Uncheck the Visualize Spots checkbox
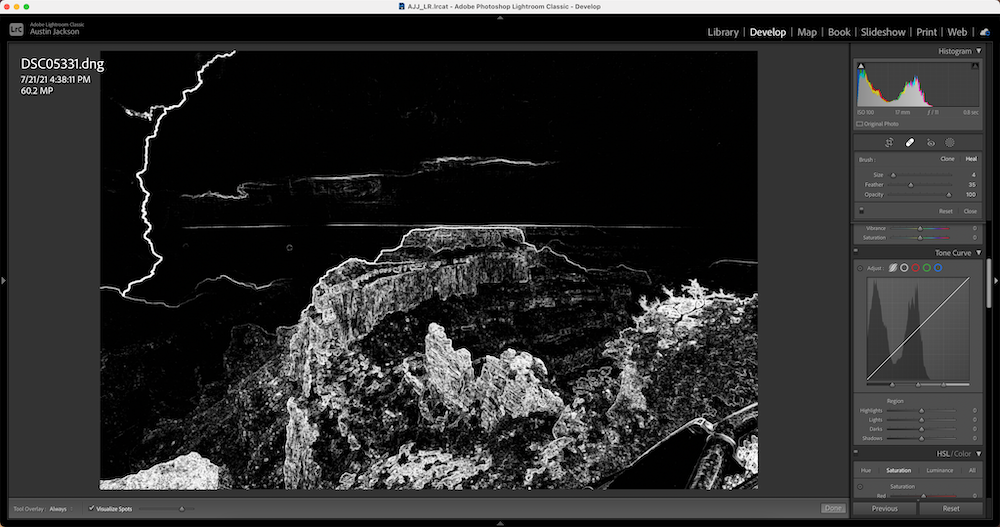The height and width of the screenshot is (527, 1000). 92,508
